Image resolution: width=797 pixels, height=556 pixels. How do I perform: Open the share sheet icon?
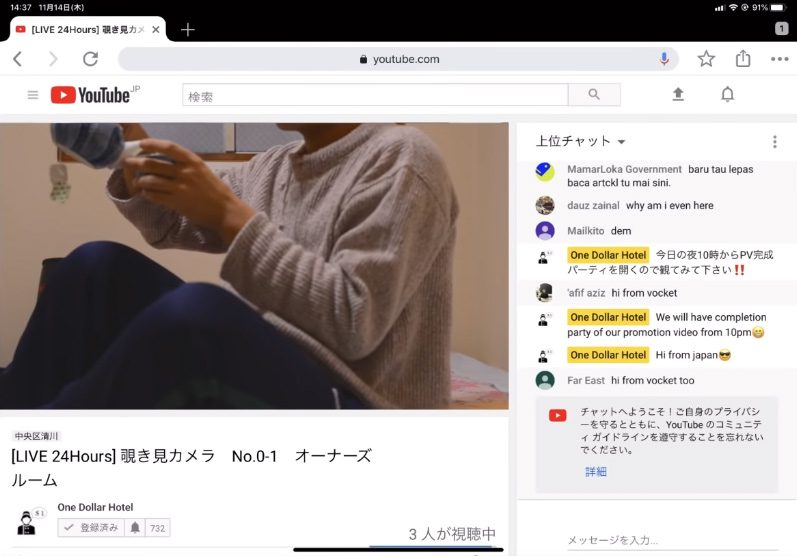(x=743, y=58)
